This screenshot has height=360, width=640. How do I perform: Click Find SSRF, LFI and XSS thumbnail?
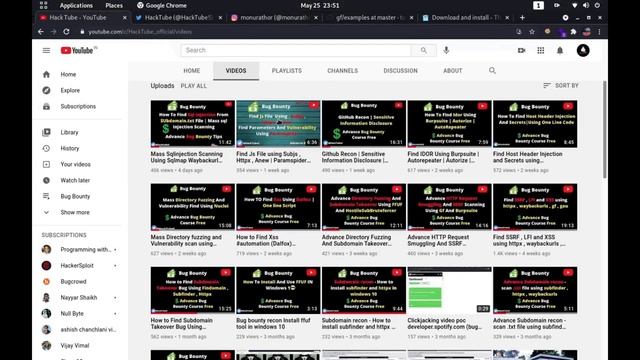(535, 207)
